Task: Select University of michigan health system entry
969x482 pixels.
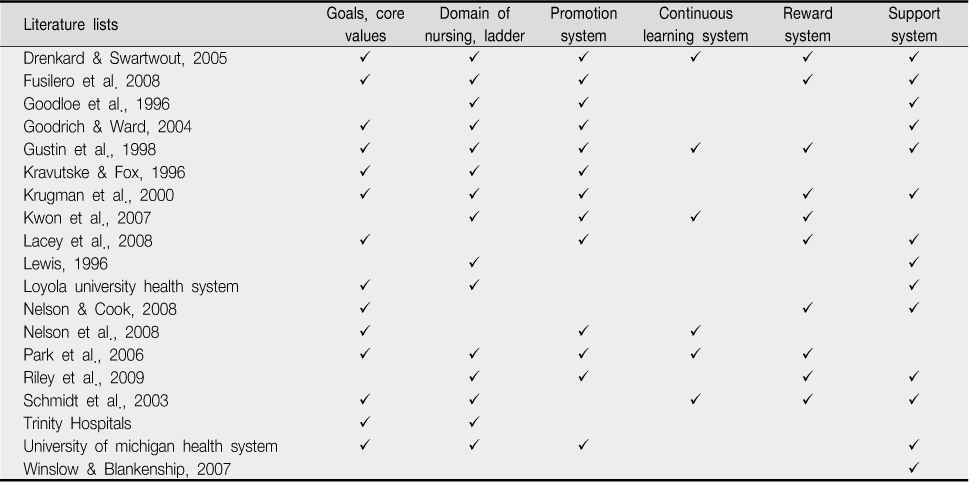Action: tap(150, 446)
